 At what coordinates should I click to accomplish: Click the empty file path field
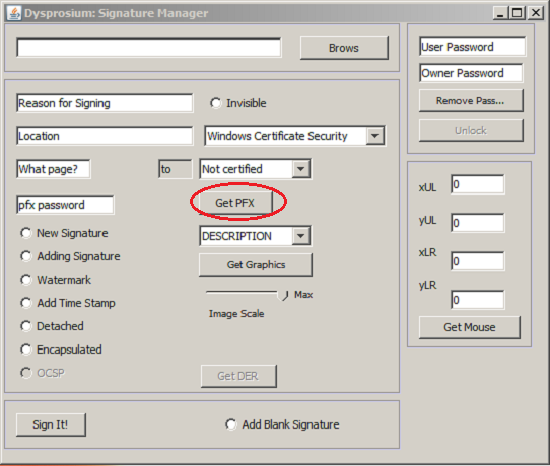click(149, 48)
